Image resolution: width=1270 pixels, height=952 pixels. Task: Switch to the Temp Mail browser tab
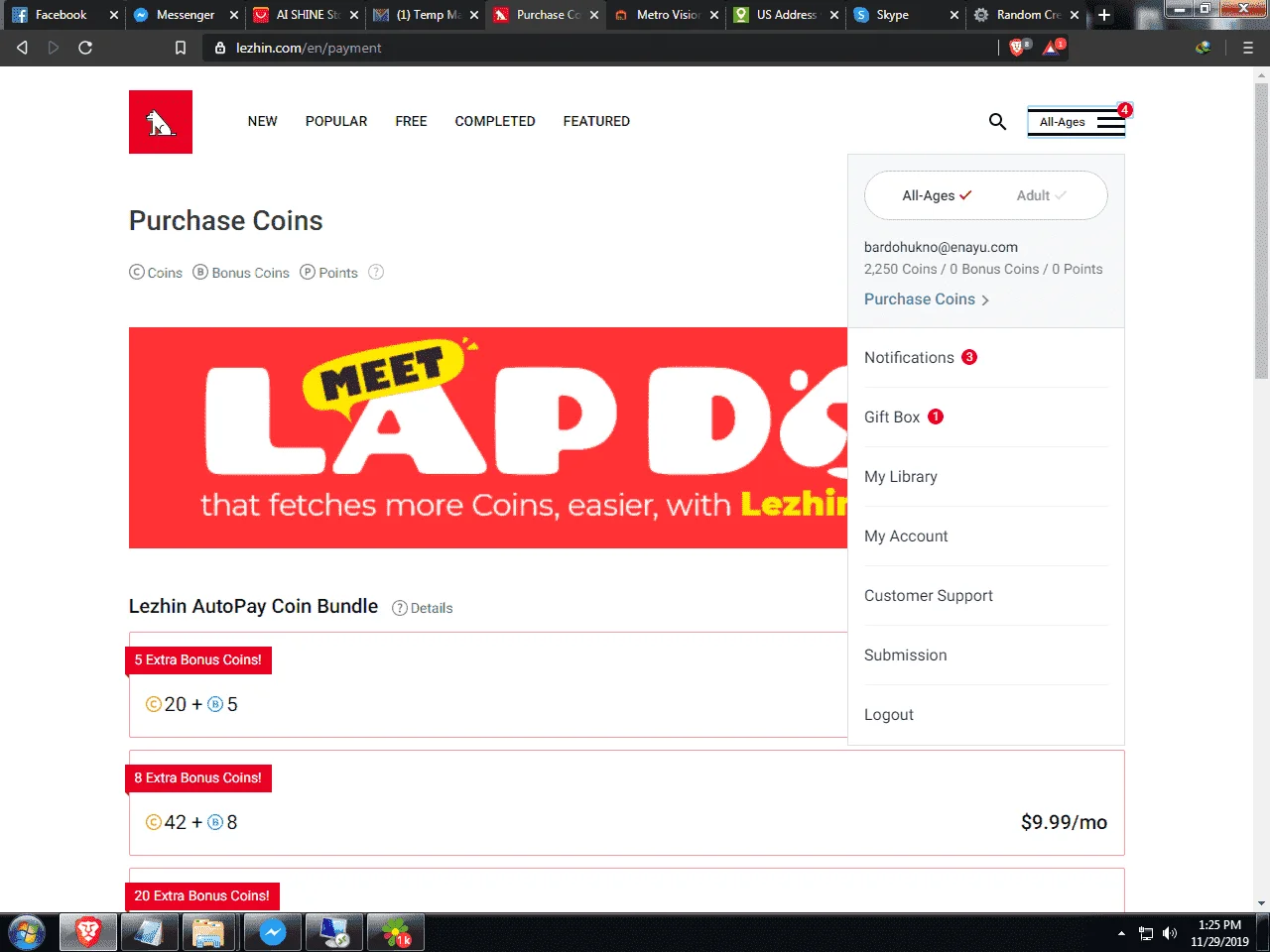pyautogui.click(x=428, y=15)
